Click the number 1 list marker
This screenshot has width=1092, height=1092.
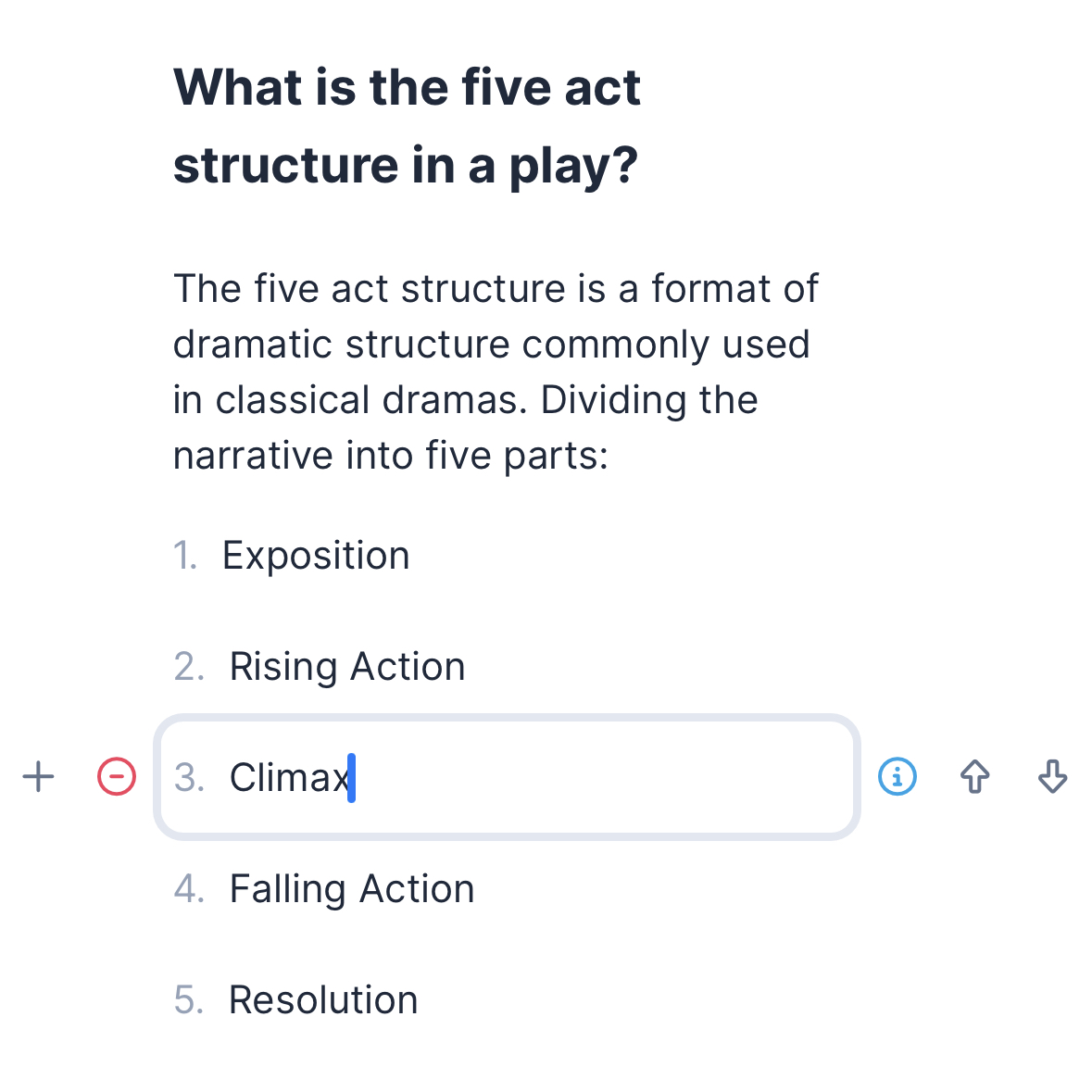point(185,556)
